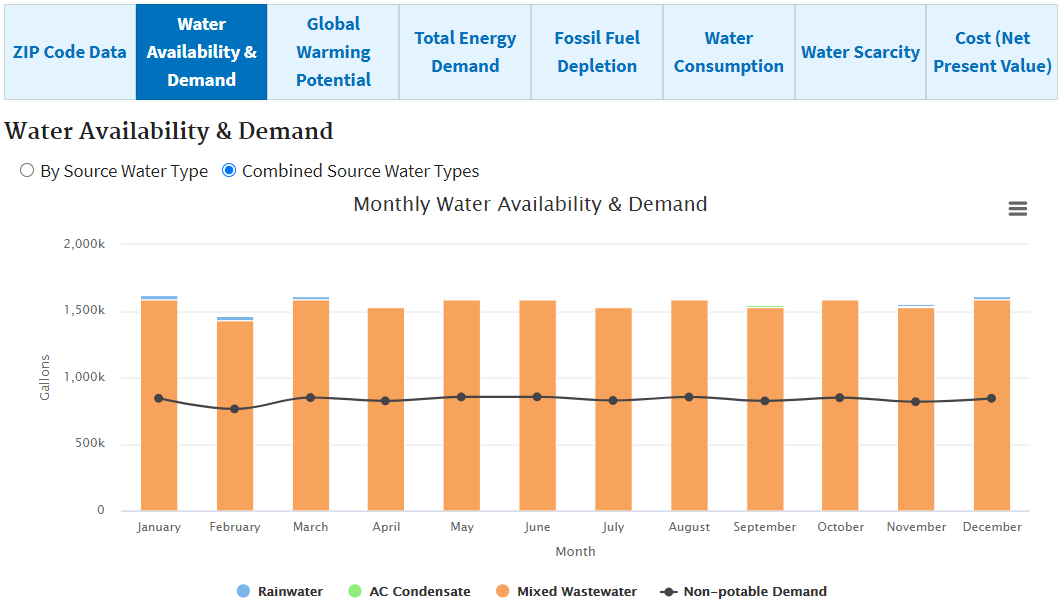
Task: Go to the Total Energy Demand tab
Action: [465, 52]
